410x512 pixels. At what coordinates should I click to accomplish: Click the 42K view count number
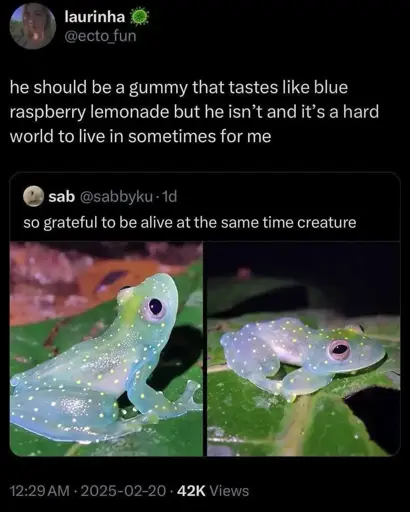pyautogui.click(x=191, y=491)
